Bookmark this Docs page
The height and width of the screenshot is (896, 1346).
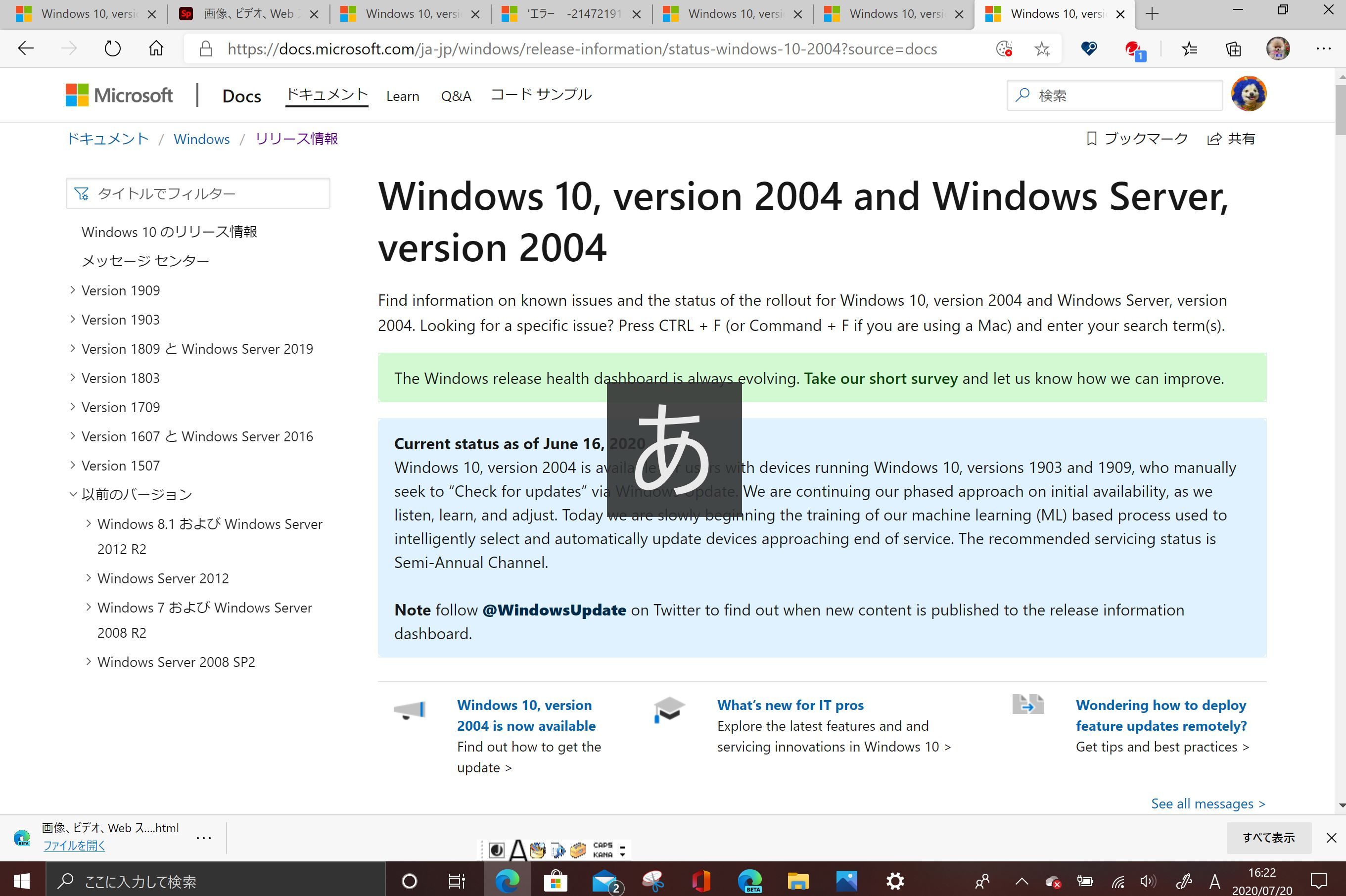1137,139
